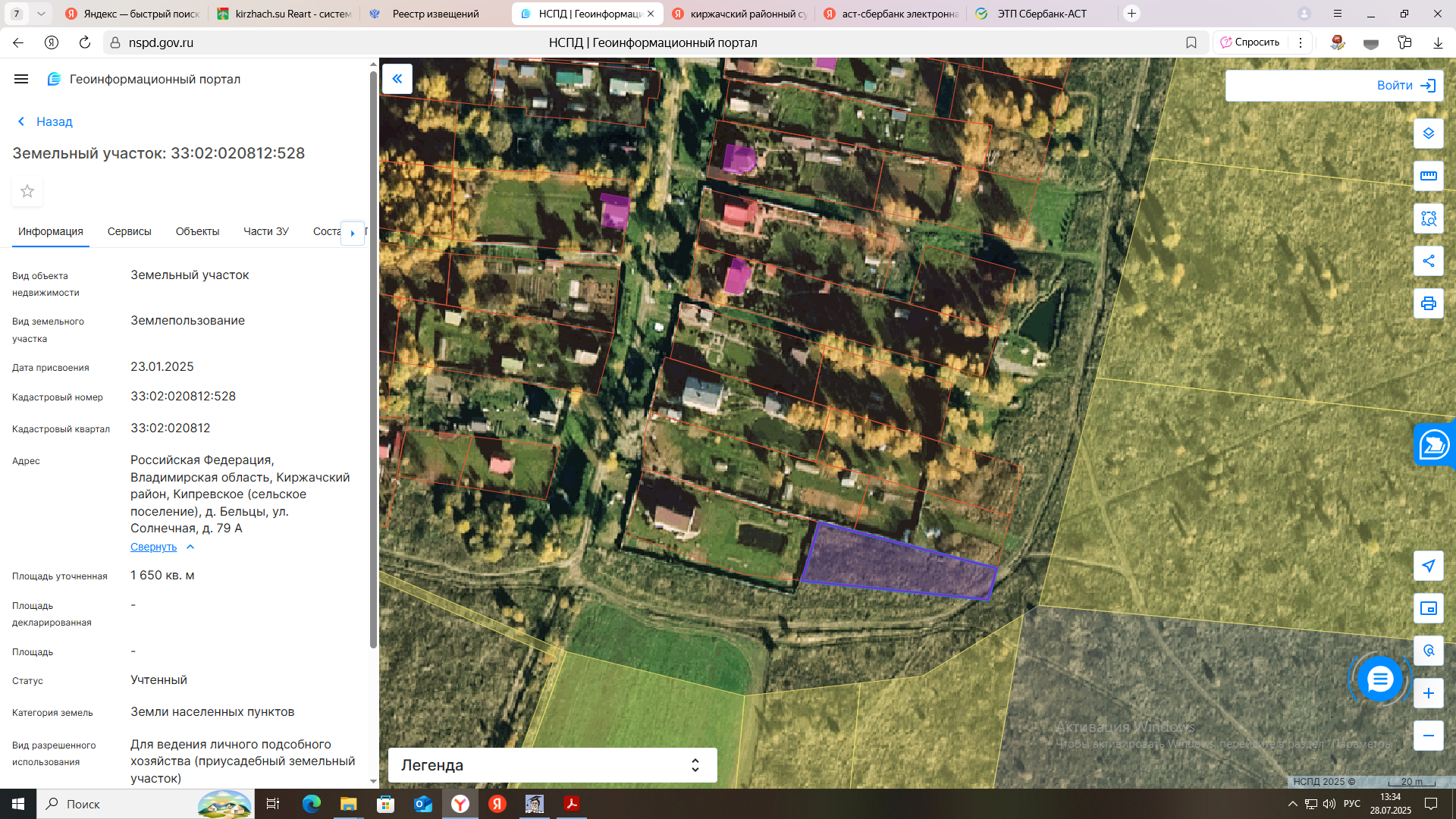This screenshot has height=819, width=1456.
Task: Zoom out with the minus button
Action: pyautogui.click(x=1428, y=736)
